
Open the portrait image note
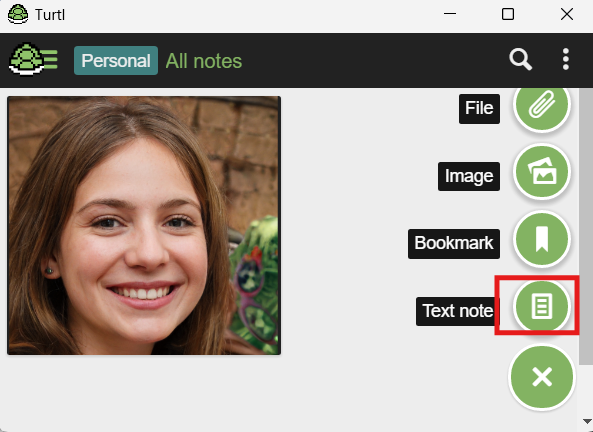[144, 225]
